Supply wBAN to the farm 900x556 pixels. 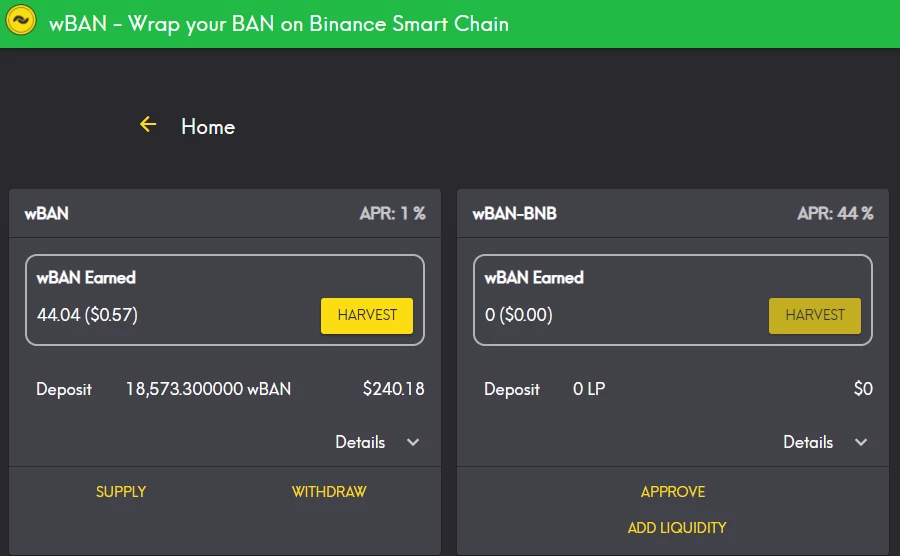(x=121, y=492)
